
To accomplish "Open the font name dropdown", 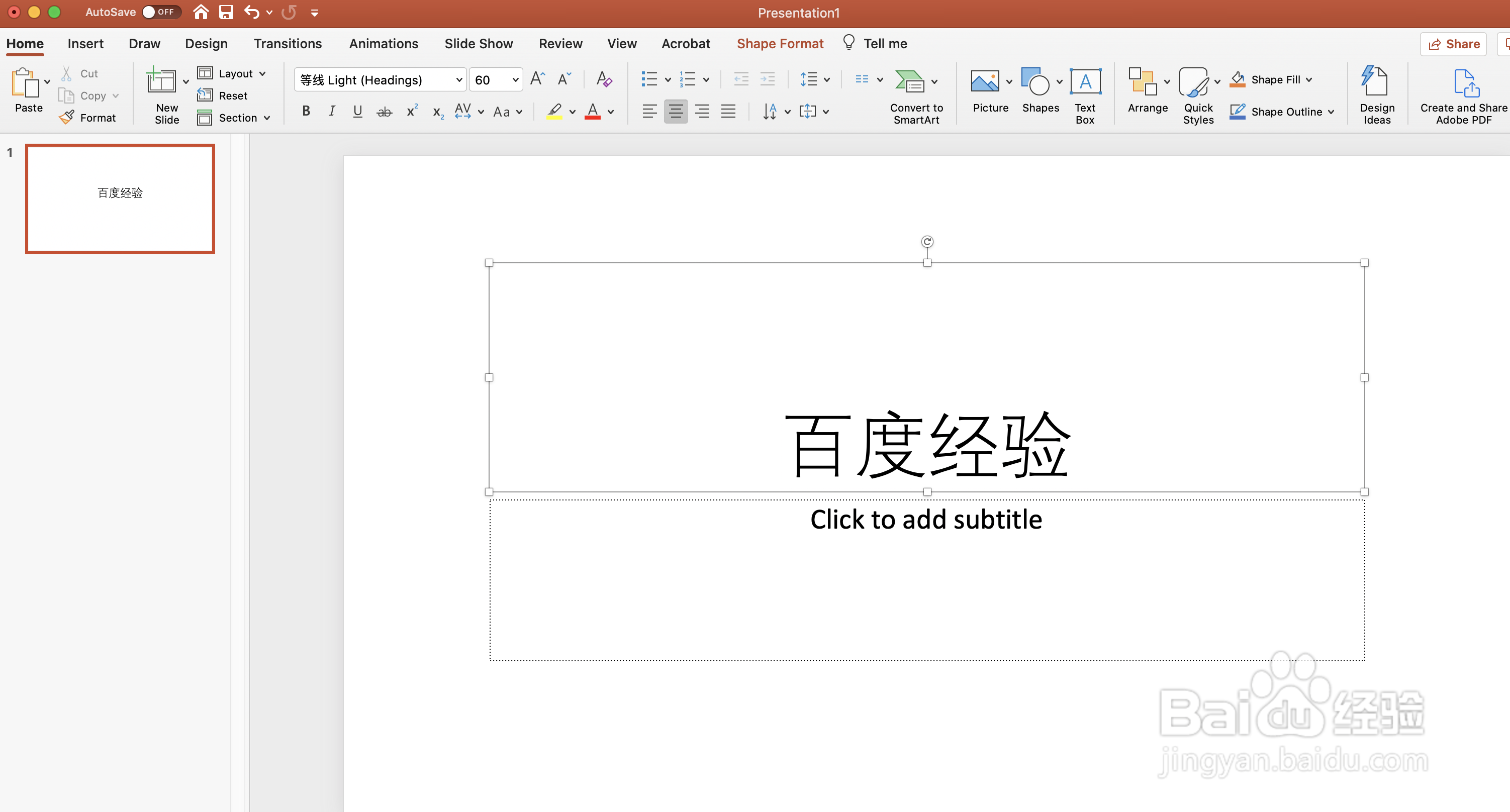I will tap(459, 80).
